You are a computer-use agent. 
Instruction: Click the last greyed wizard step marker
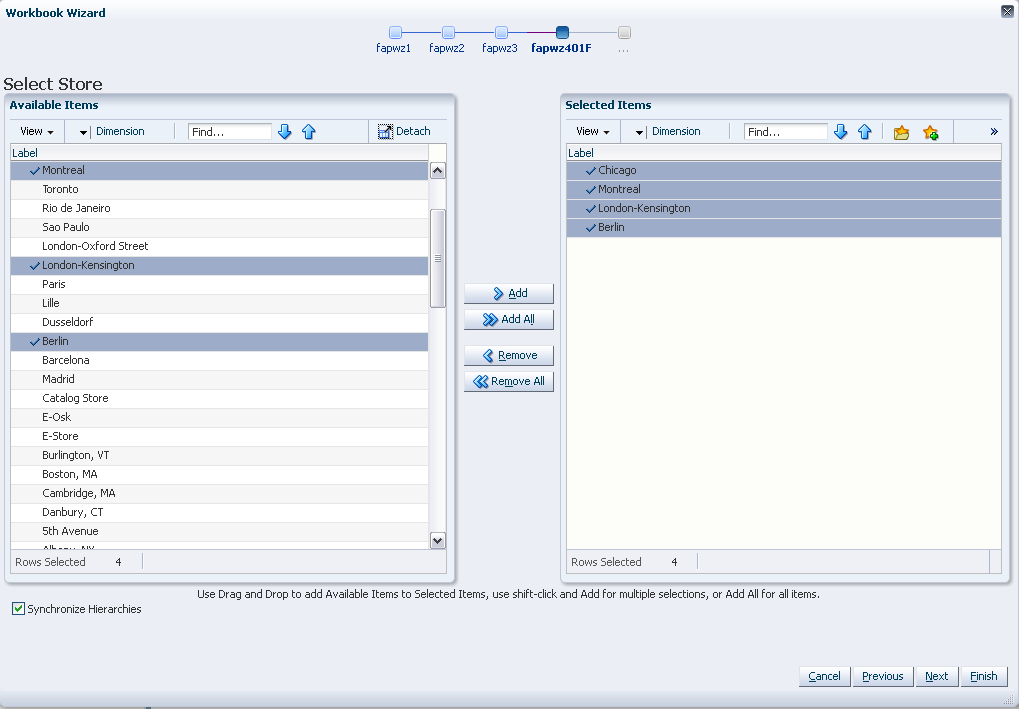click(x=624, y=32)
